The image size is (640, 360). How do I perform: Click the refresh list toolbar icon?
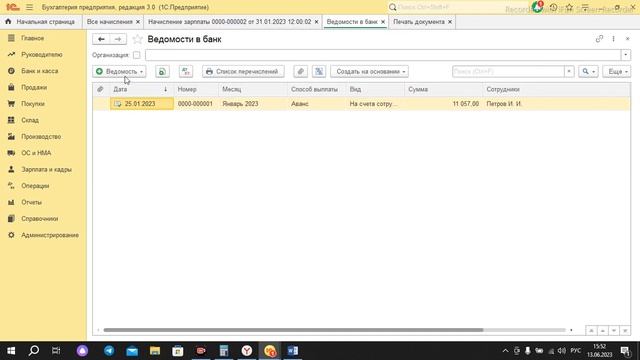tap(162, 71)
